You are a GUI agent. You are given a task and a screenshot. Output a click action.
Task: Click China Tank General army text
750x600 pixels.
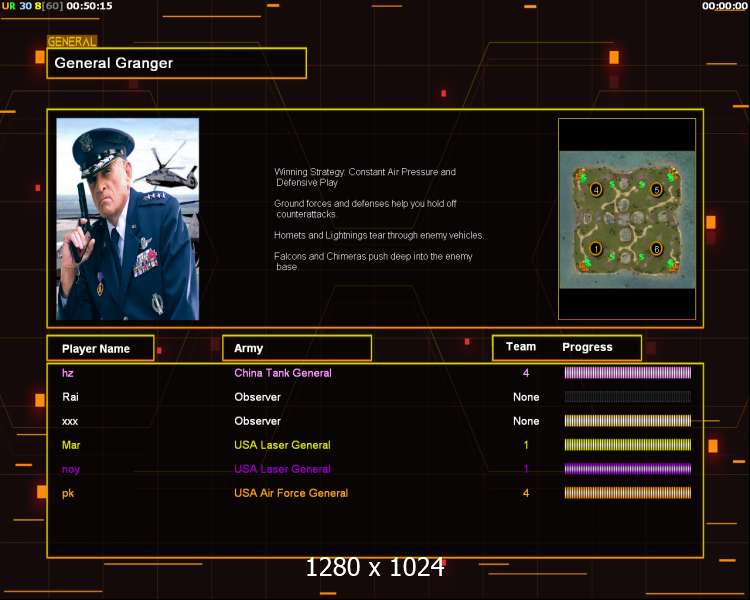coord(283,373)
